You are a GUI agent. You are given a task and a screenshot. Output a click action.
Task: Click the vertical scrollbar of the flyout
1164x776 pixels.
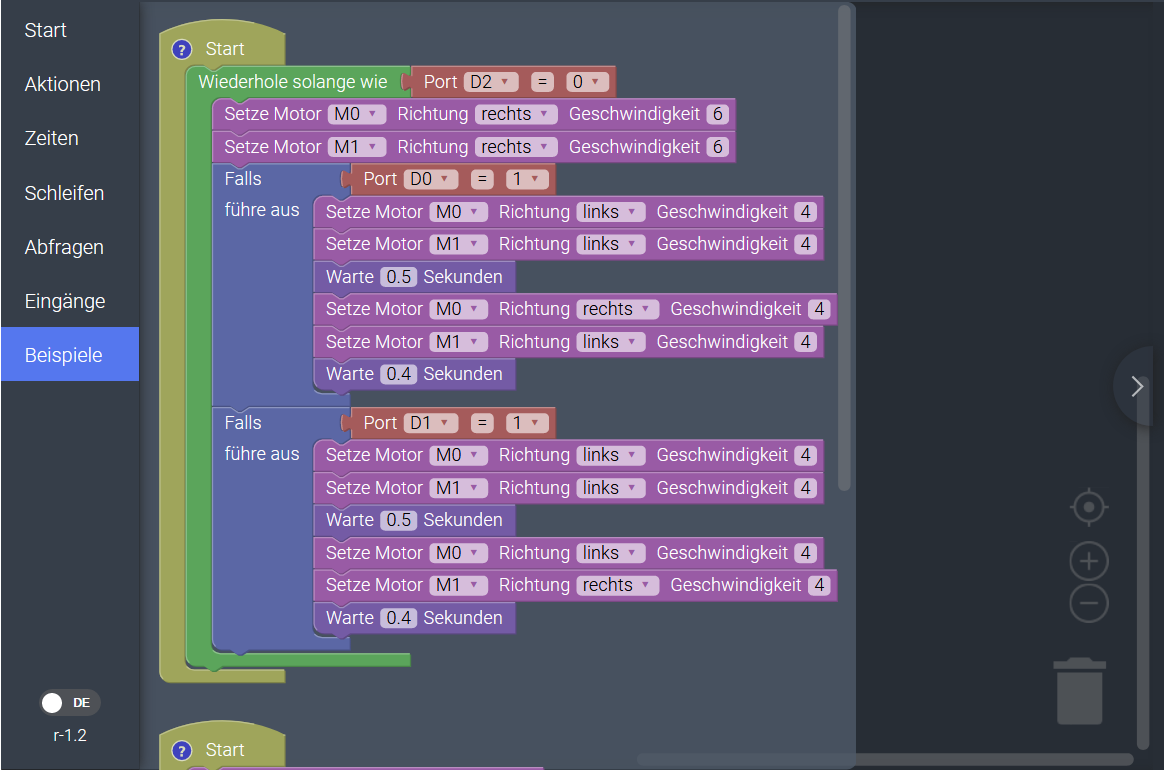click(845, 250)
